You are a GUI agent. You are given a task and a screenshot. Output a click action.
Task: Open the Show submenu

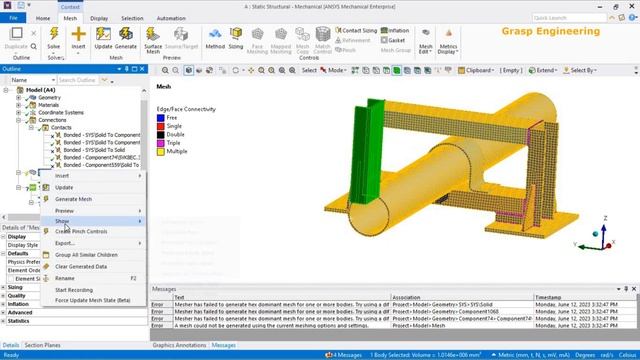coord(93,221)
